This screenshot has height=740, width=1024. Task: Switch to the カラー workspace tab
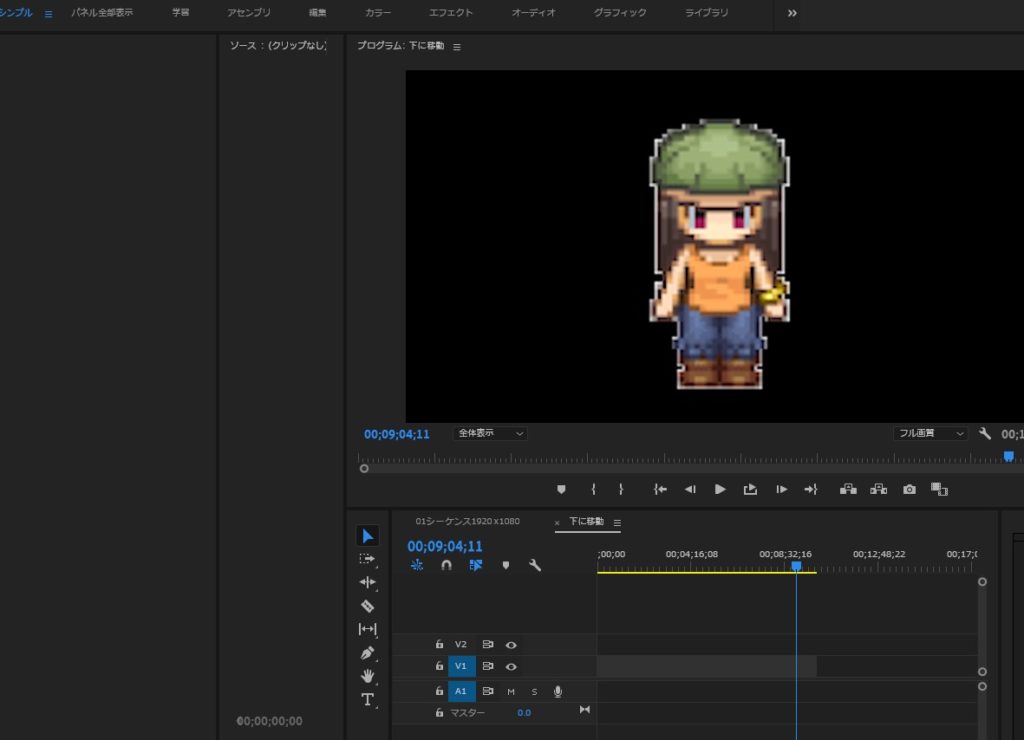click(378, 13)
